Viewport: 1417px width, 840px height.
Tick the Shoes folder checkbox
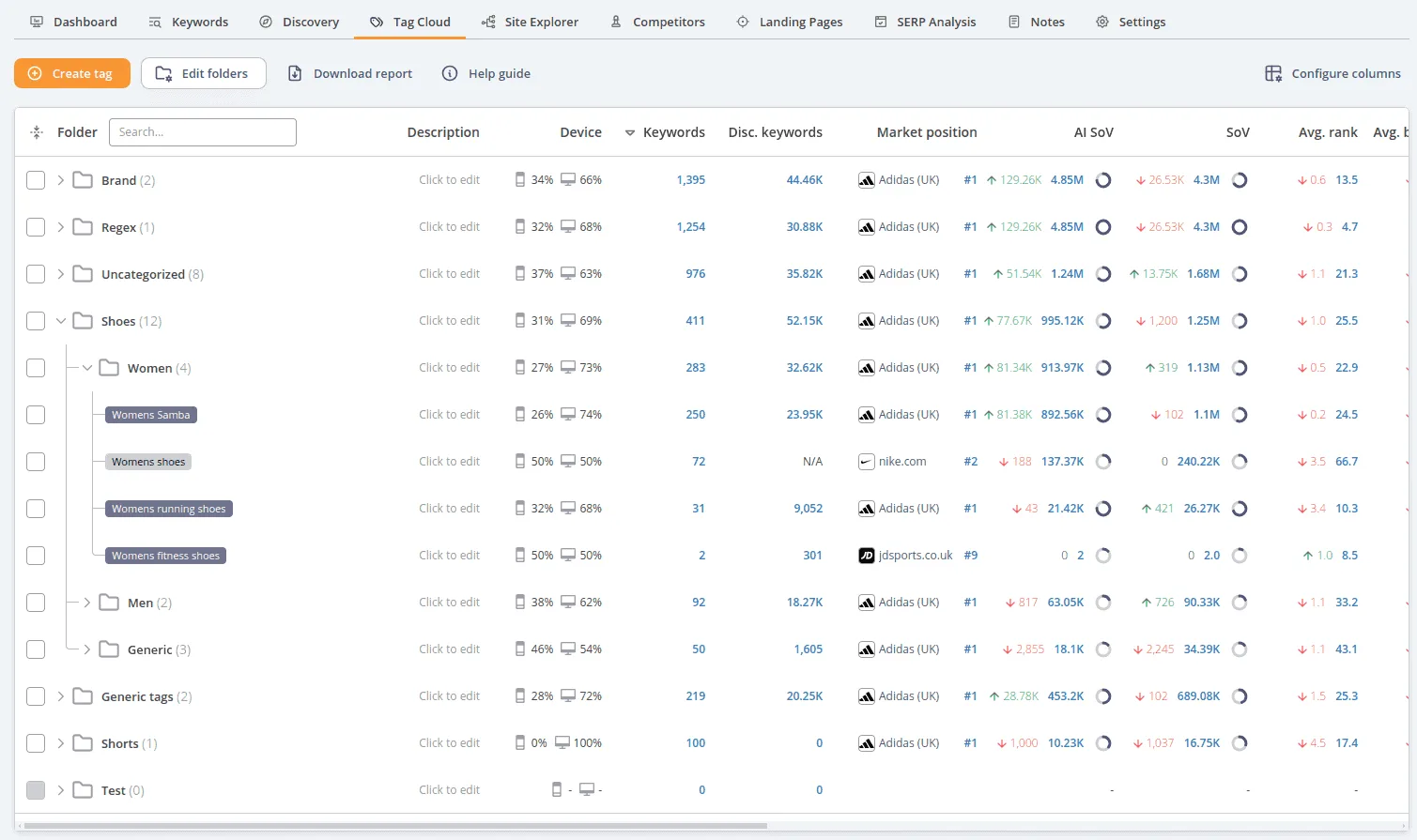point(36,321)
